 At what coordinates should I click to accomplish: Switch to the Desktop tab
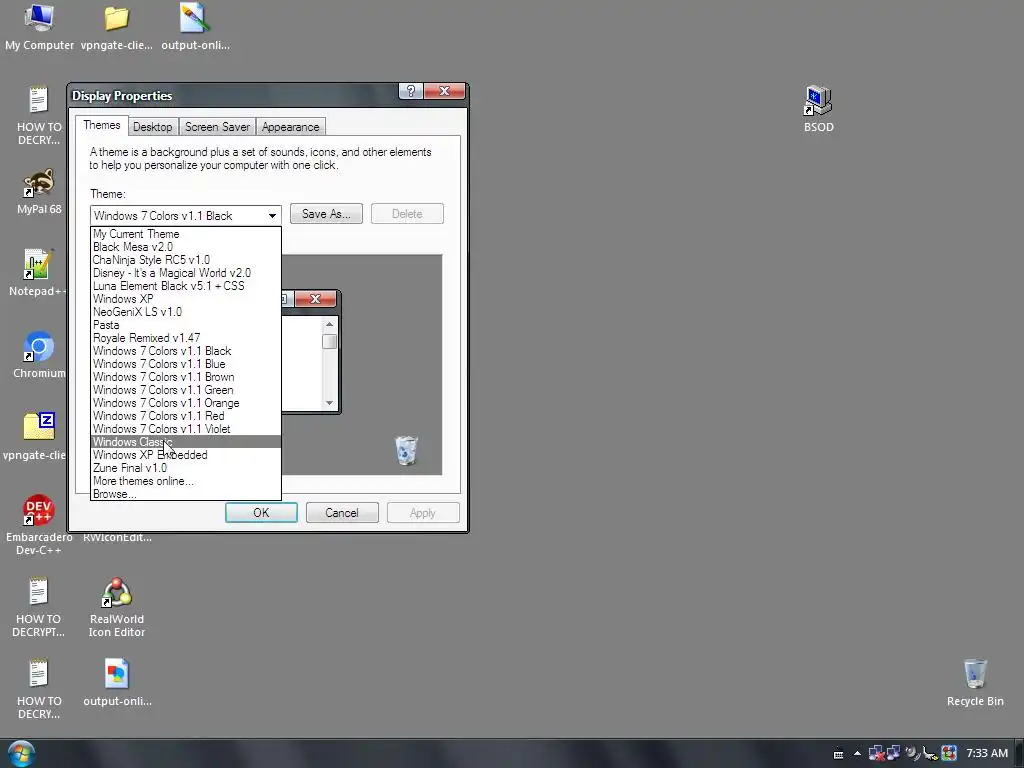click(152, 127)
